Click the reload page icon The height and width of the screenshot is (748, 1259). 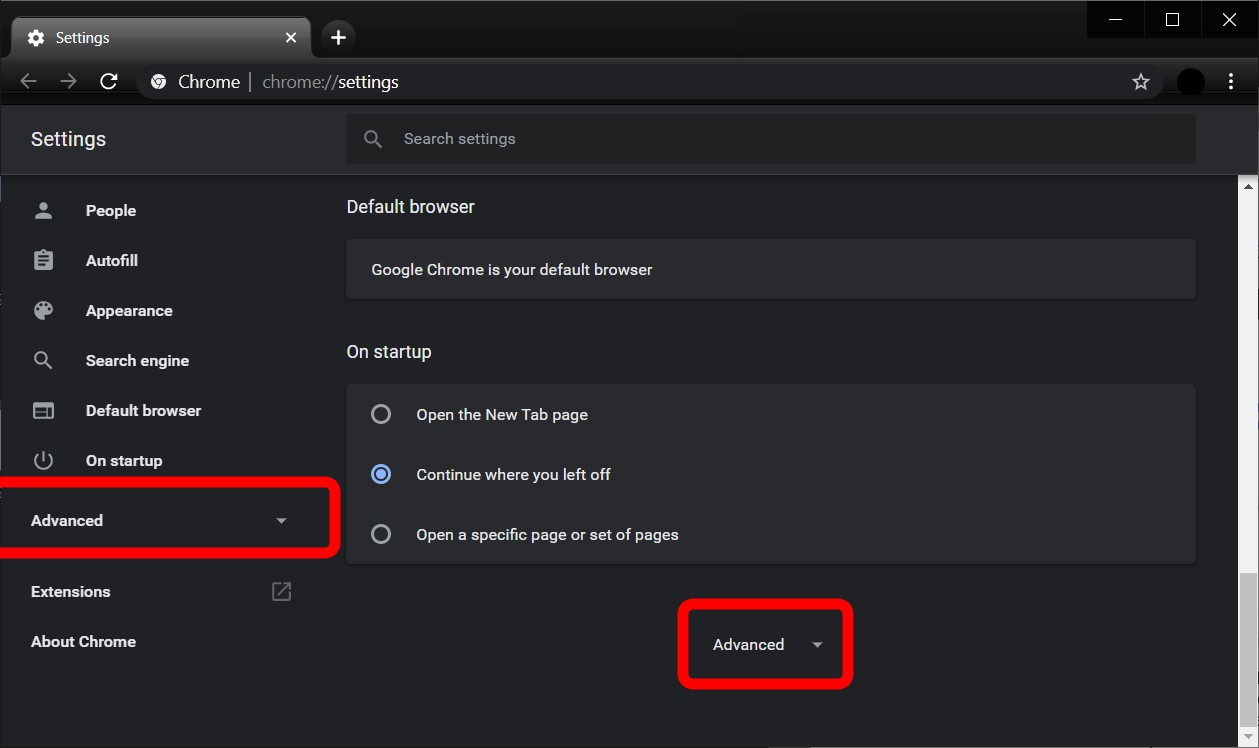click(x=109, y=81)
